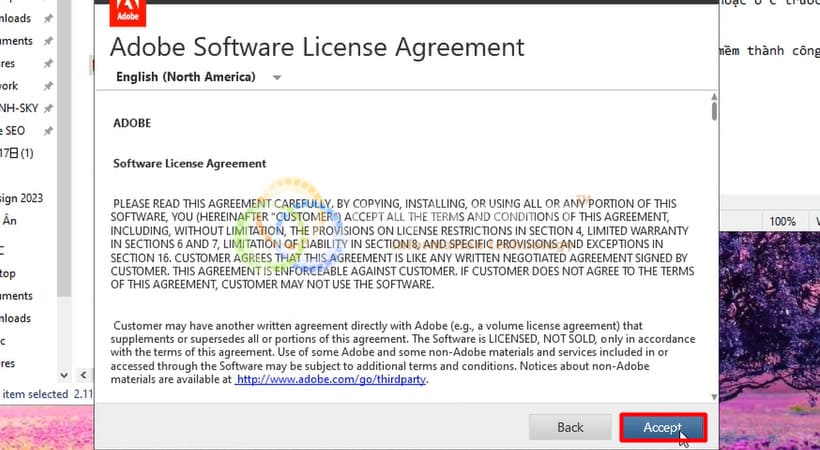
Task: Select the '17日 (1)' folder in Explorer
Action: coord(17,153)
